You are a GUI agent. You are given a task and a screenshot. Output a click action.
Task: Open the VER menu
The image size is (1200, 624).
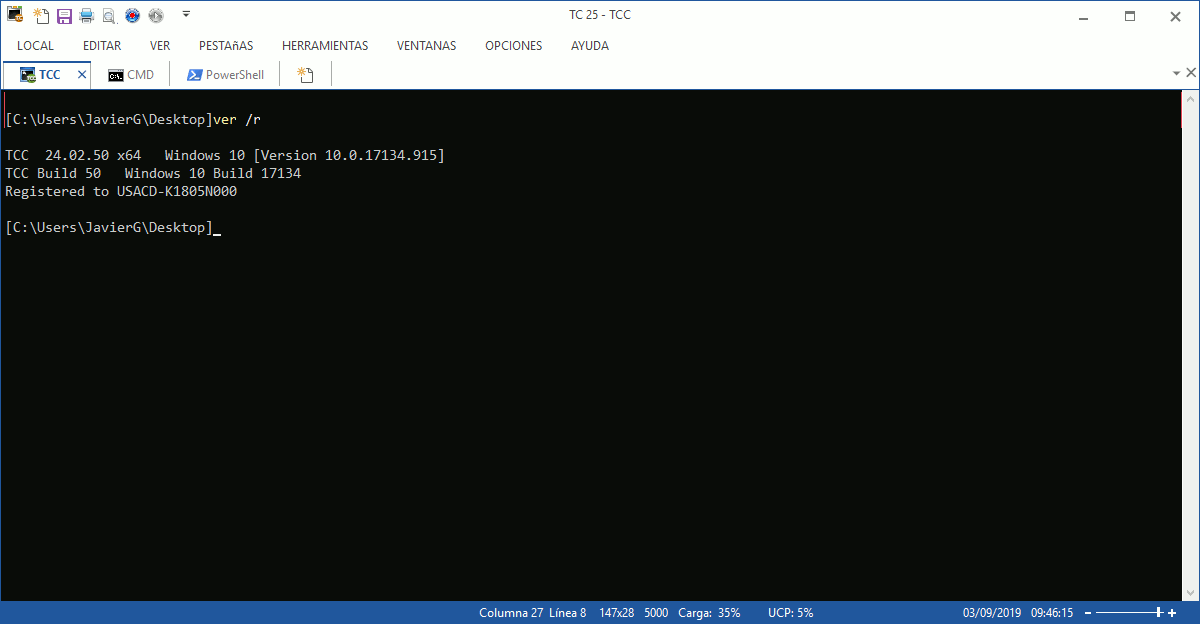coord(160,46)
